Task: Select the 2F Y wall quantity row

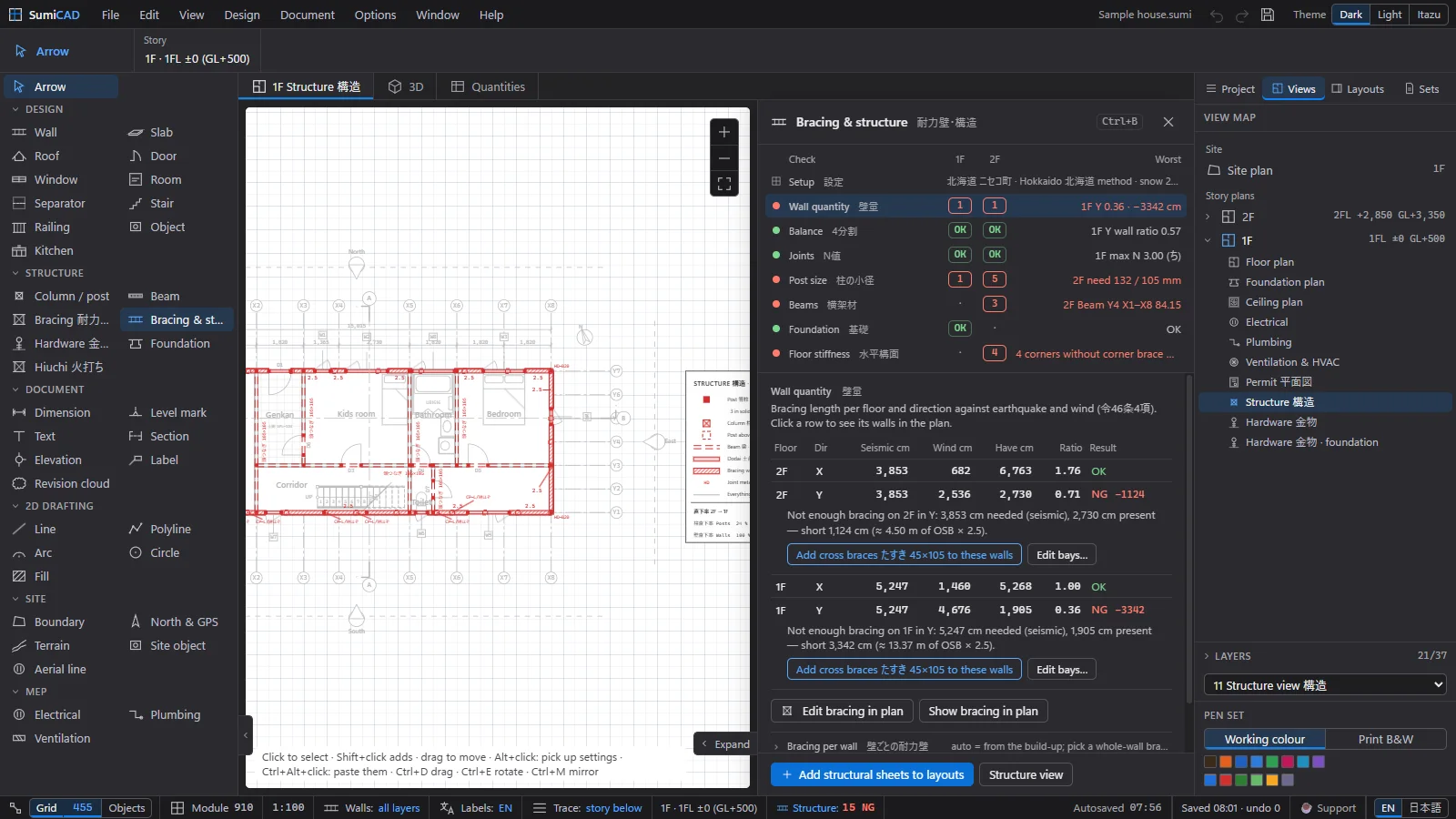Action: (x=972, y=494)
